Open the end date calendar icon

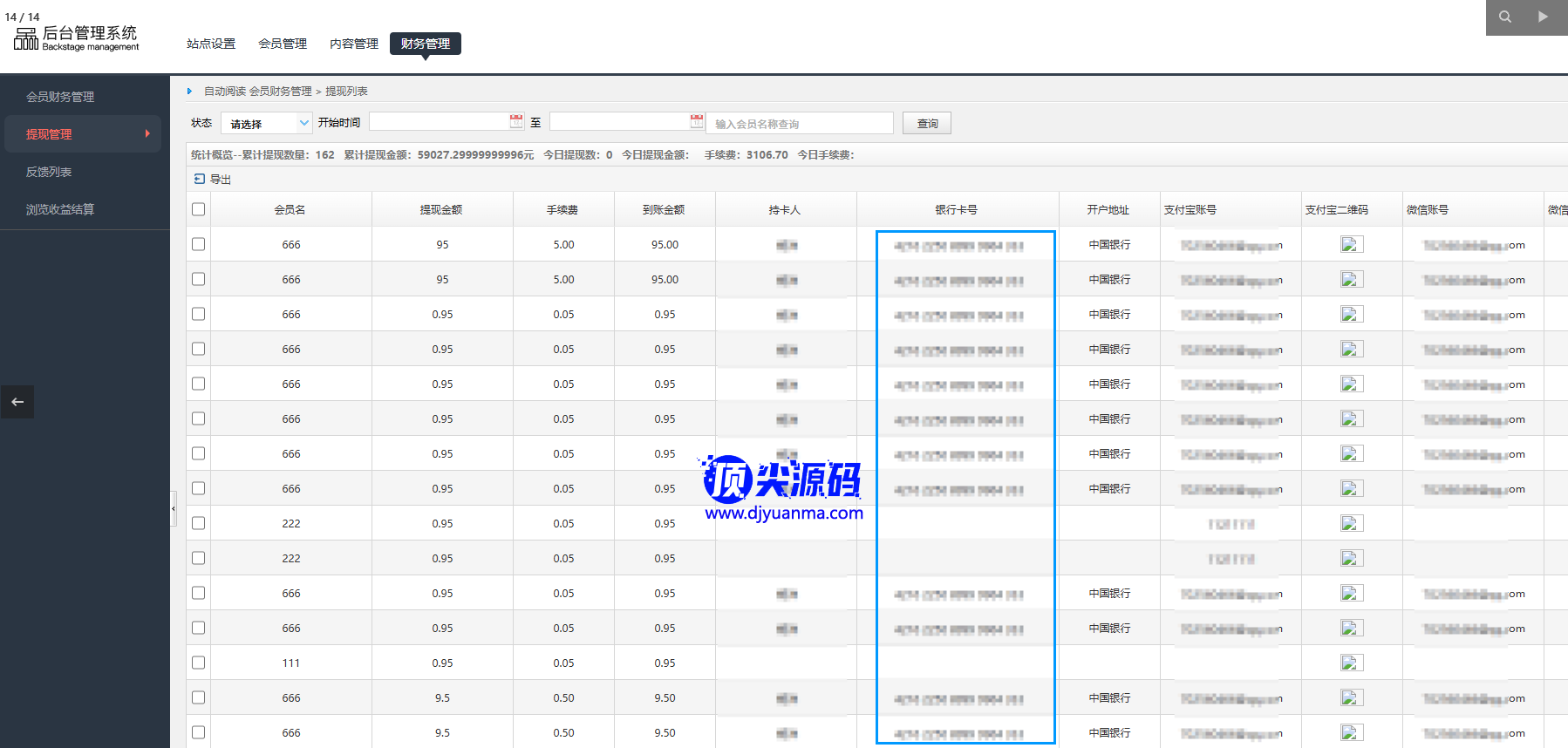click(697, 122)
